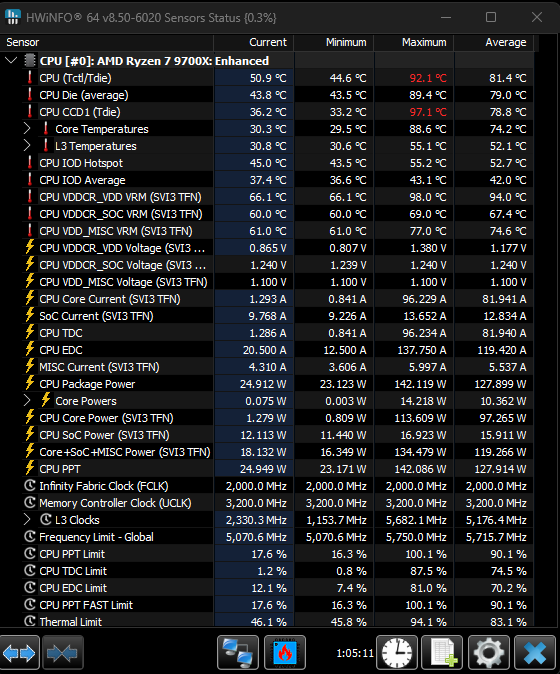The image size is (560, 674).
Task: Close sensors with the blue X icon
Action: coord(535,653)
